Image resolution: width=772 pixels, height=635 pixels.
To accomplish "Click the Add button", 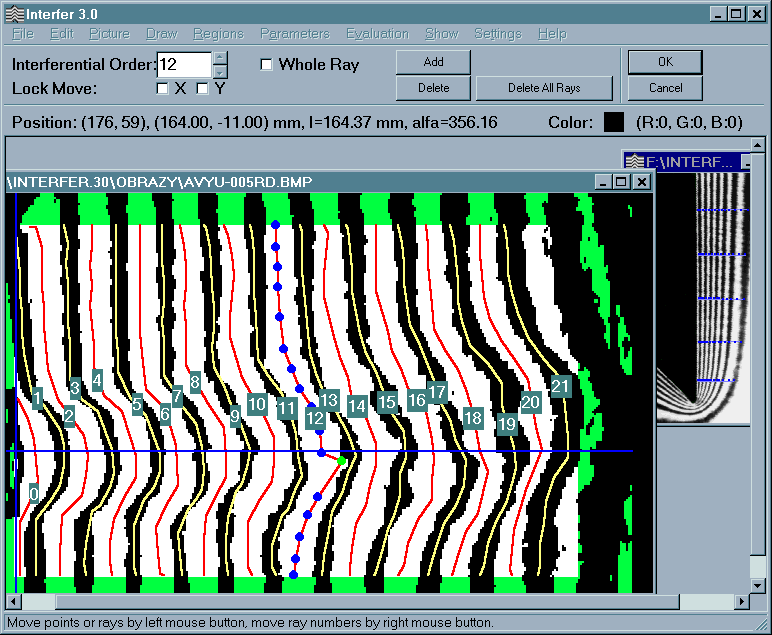I will (x=433, y=62).
